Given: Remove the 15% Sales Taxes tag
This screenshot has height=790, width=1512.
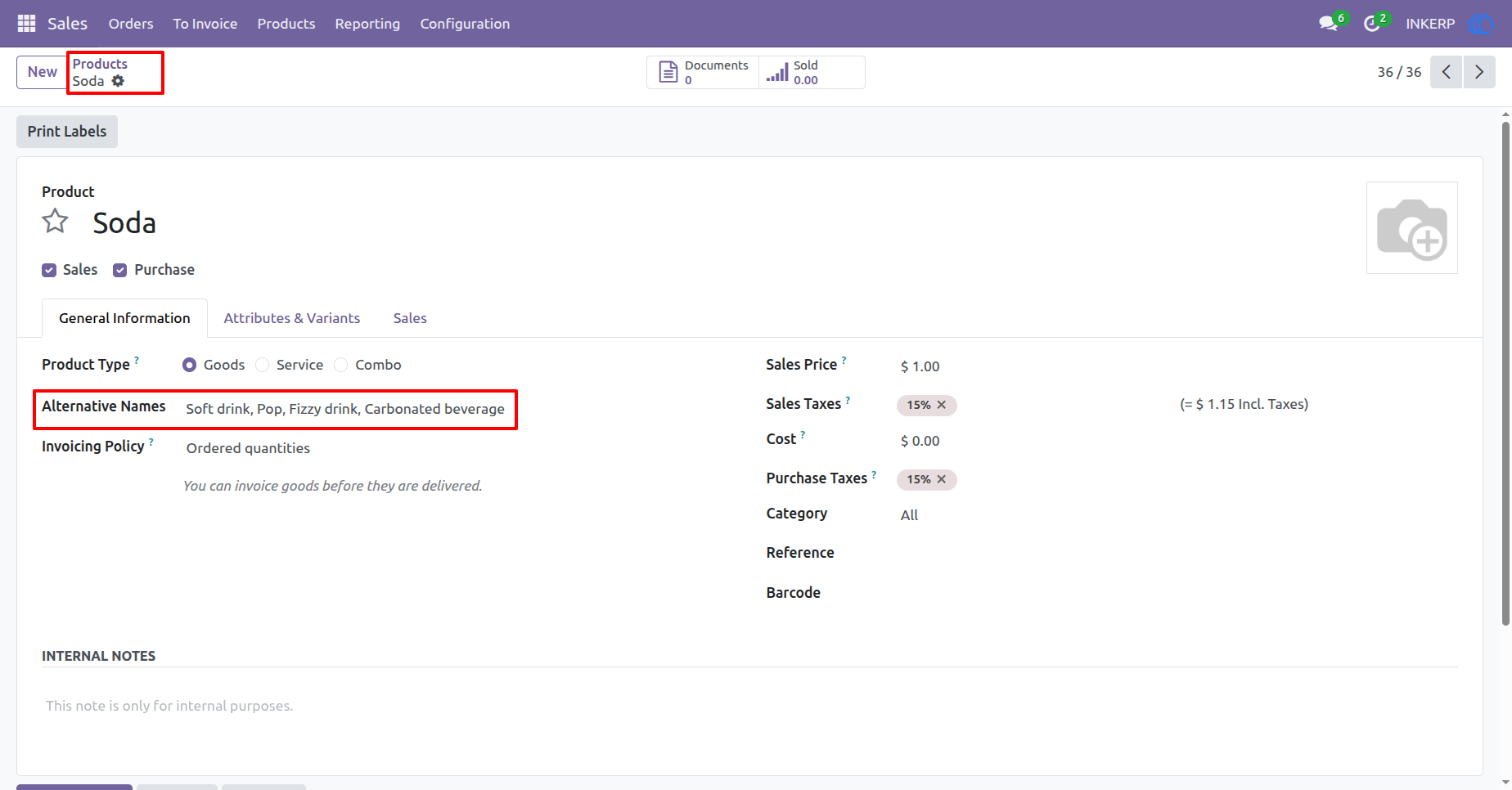Looking at the screenshot, I should click(942, 405).
